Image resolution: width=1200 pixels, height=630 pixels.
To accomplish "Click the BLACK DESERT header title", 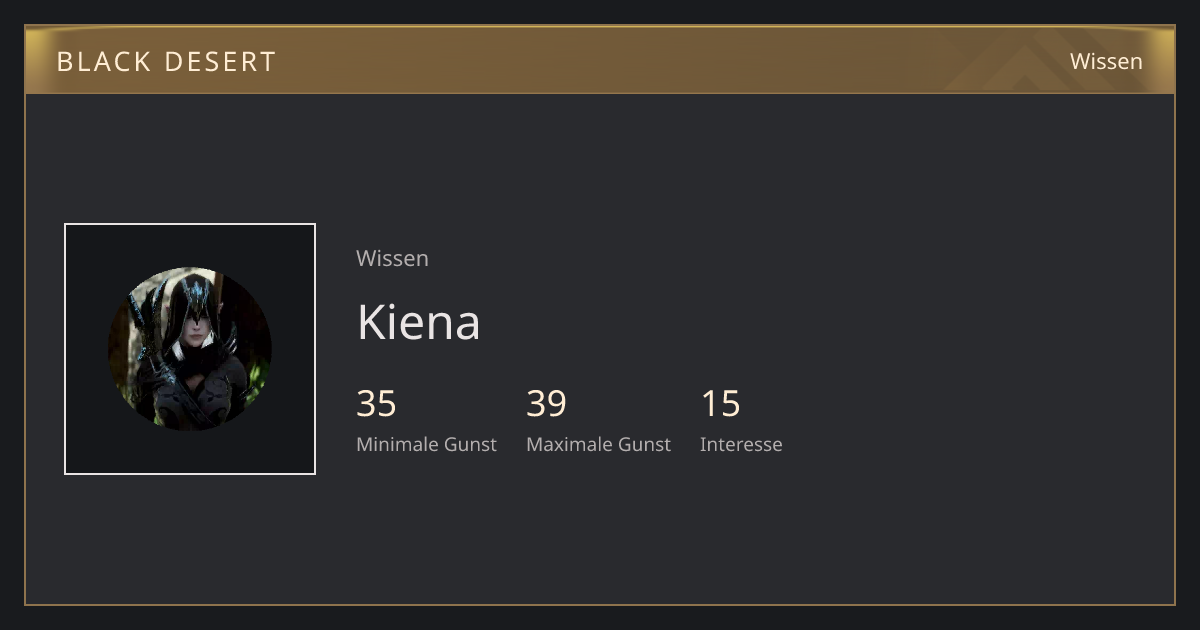I will [x=166, y=62].
